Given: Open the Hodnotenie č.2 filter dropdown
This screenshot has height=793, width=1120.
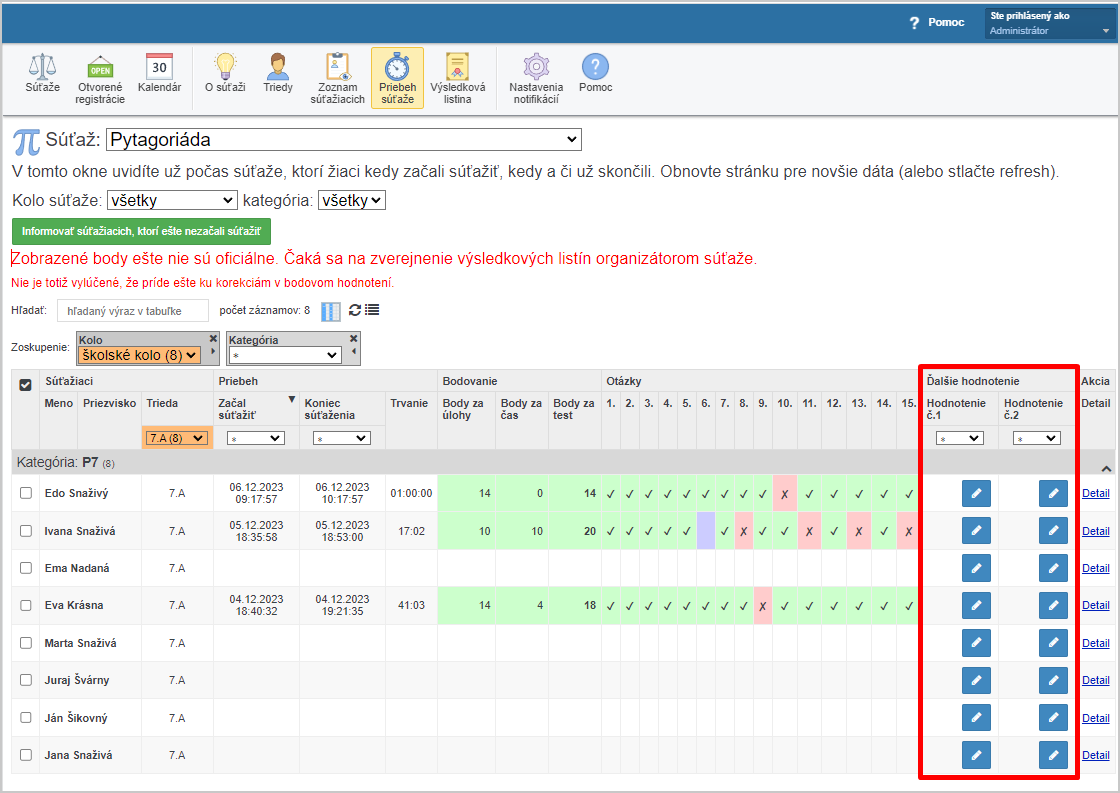Looking at the screenshot, I should [x=1036, y=439].
